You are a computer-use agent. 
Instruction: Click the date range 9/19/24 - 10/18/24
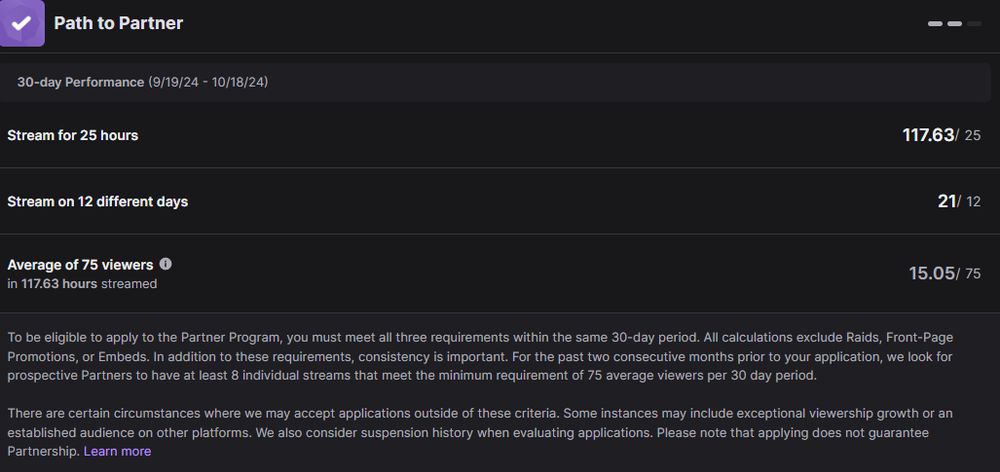208,82
